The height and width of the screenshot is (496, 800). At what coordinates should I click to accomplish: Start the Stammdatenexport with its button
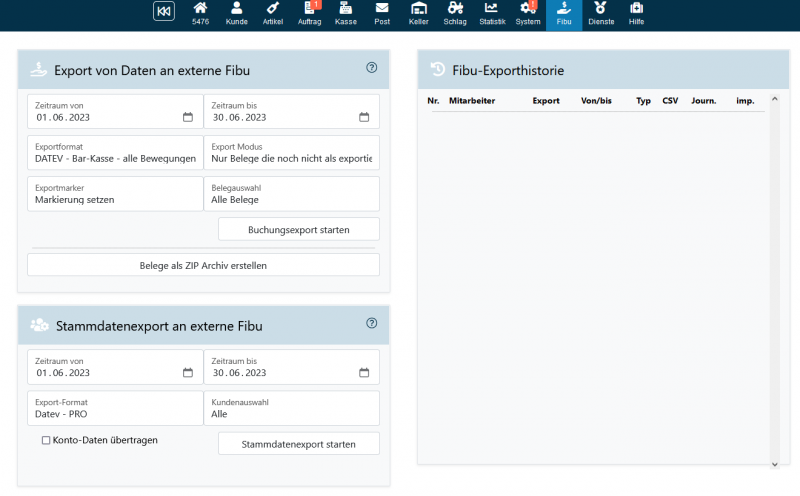pyautogui.click(x=298, y=443)
